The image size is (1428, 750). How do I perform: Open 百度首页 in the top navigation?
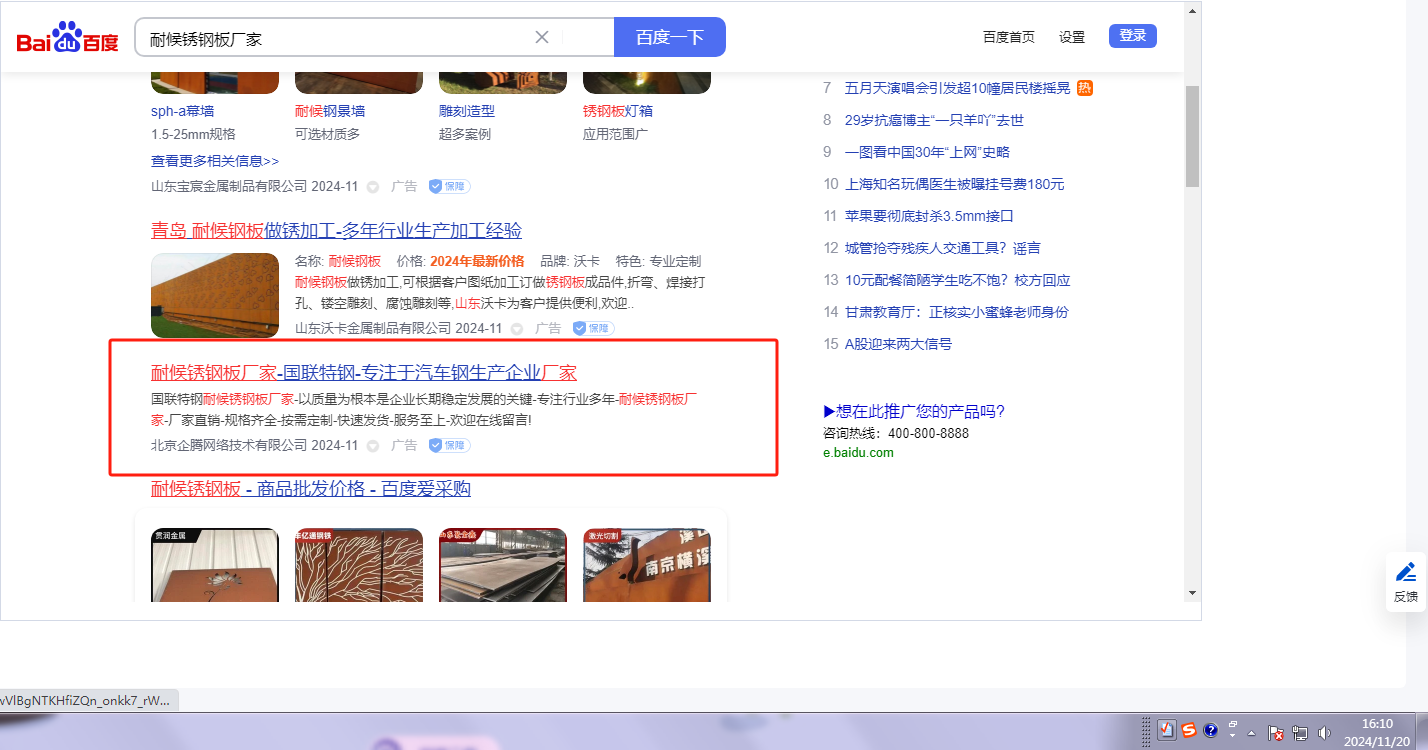point(1009,37)
